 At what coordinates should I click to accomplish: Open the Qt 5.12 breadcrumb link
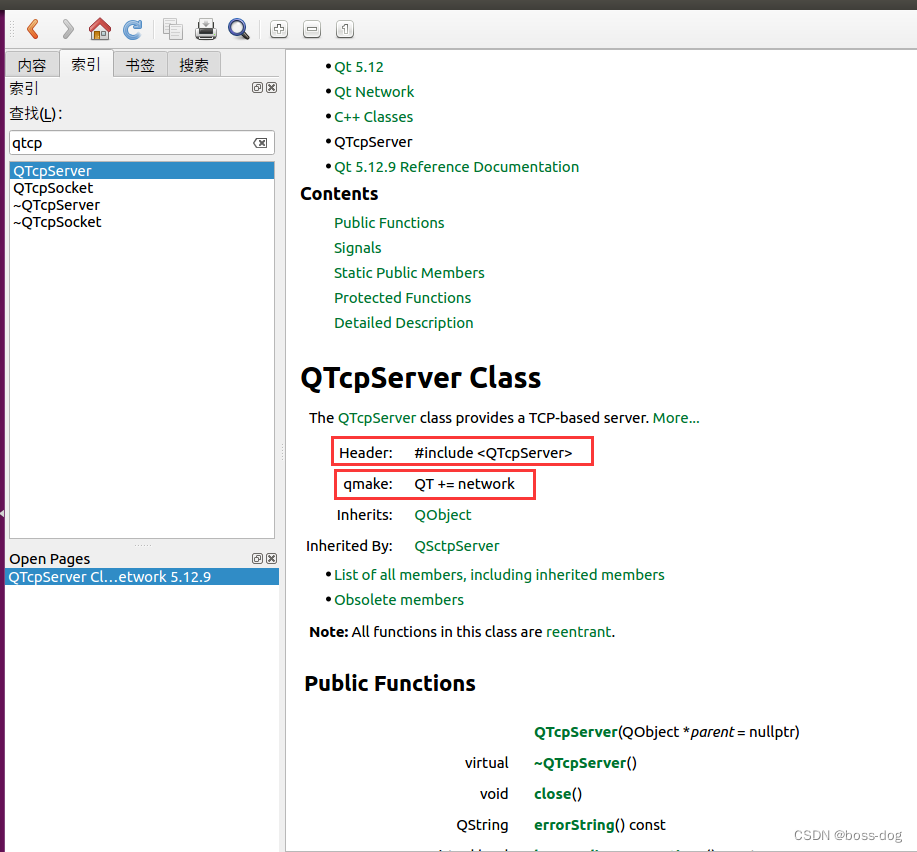(x=358, y=67)
